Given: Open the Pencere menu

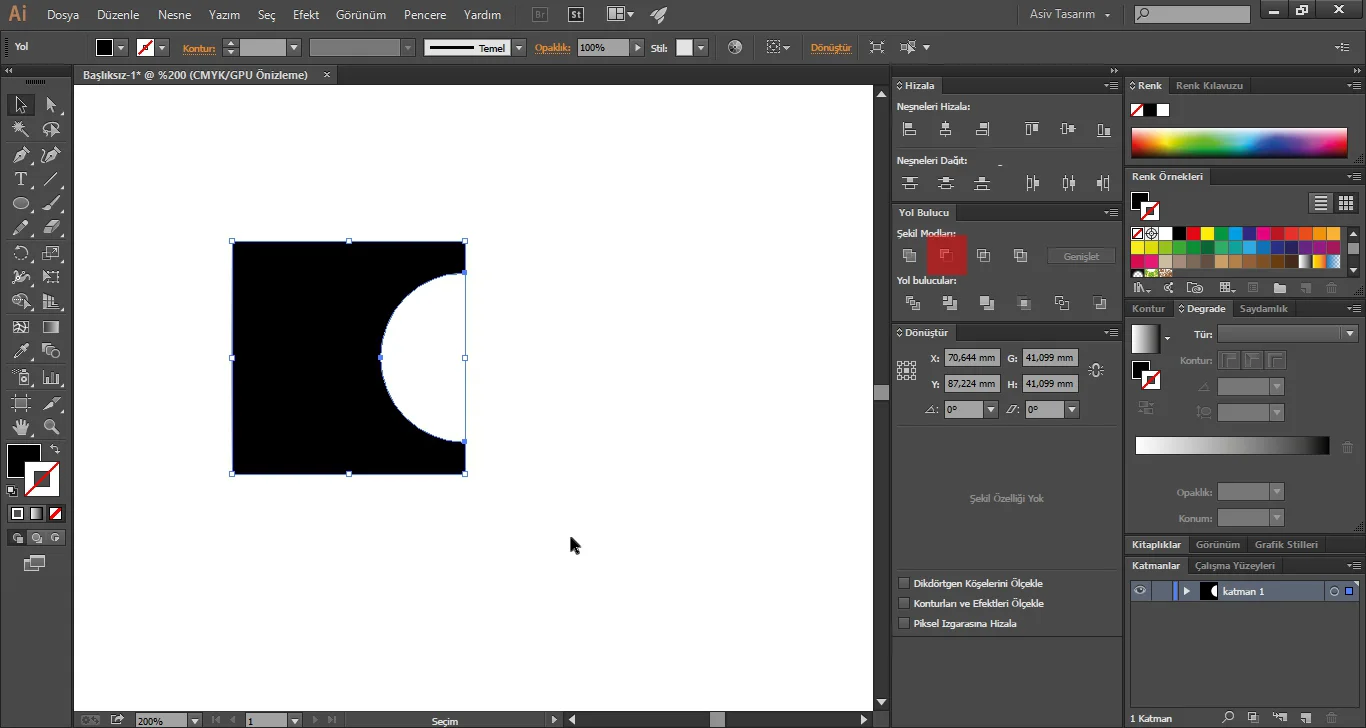Looking at the screenshot, I should 425,15.
